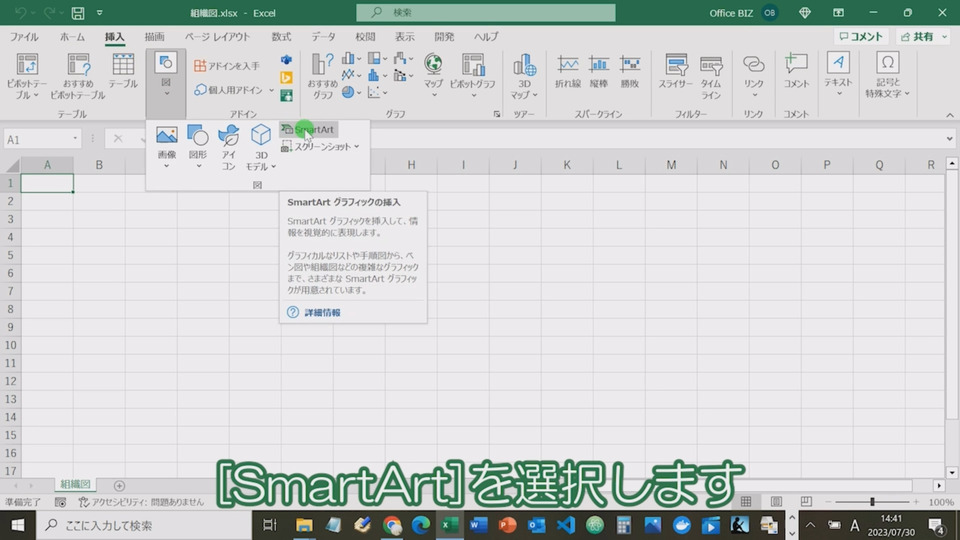
Task: Open the リンク link menu
Action: 754,76
